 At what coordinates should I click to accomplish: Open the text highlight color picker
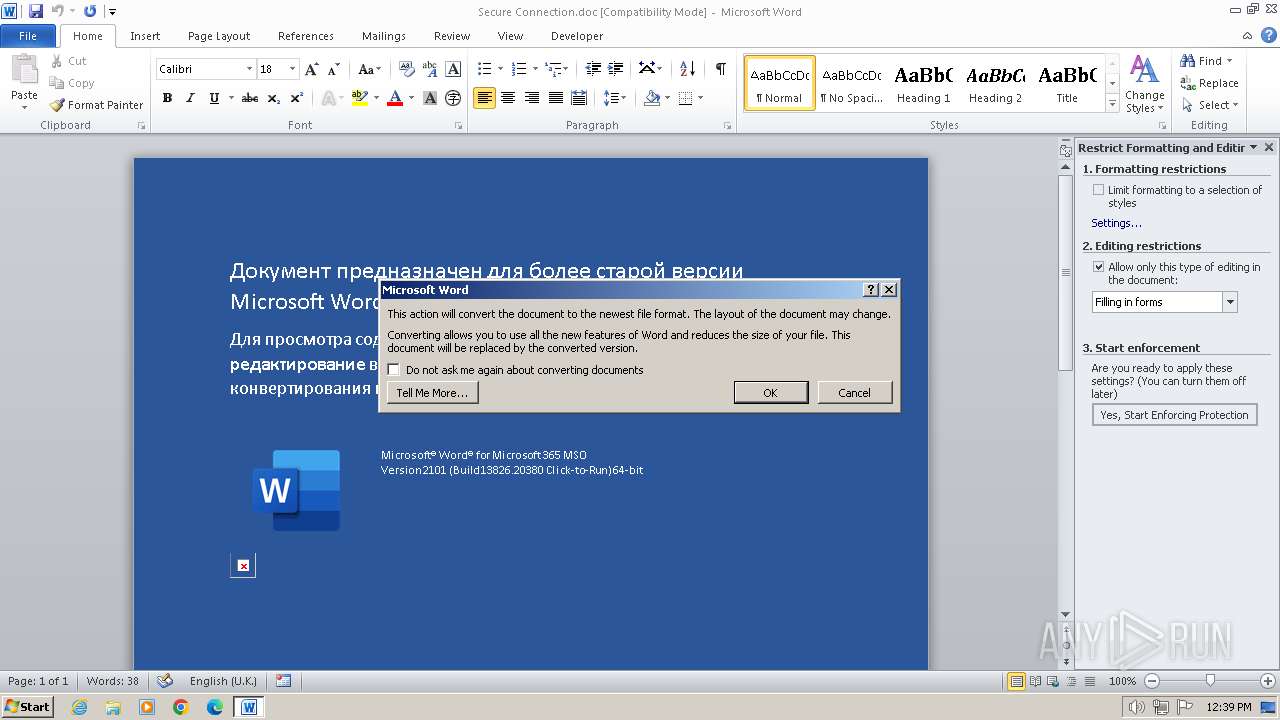pyautogui.click(x=376, y=98)
